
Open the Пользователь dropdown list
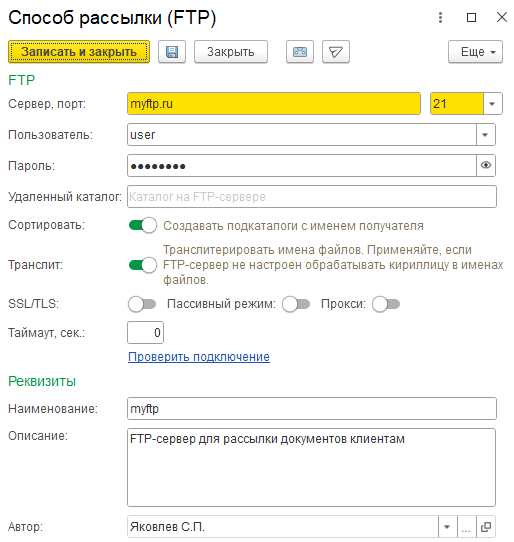(x=485, y=134)
